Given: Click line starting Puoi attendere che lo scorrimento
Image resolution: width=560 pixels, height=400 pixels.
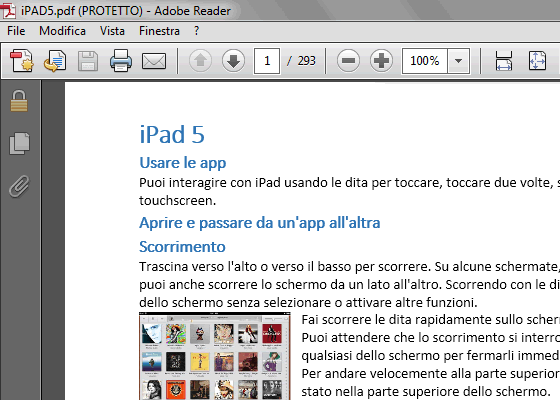Looking at the screenshot, I should click(x=431, y=338).
